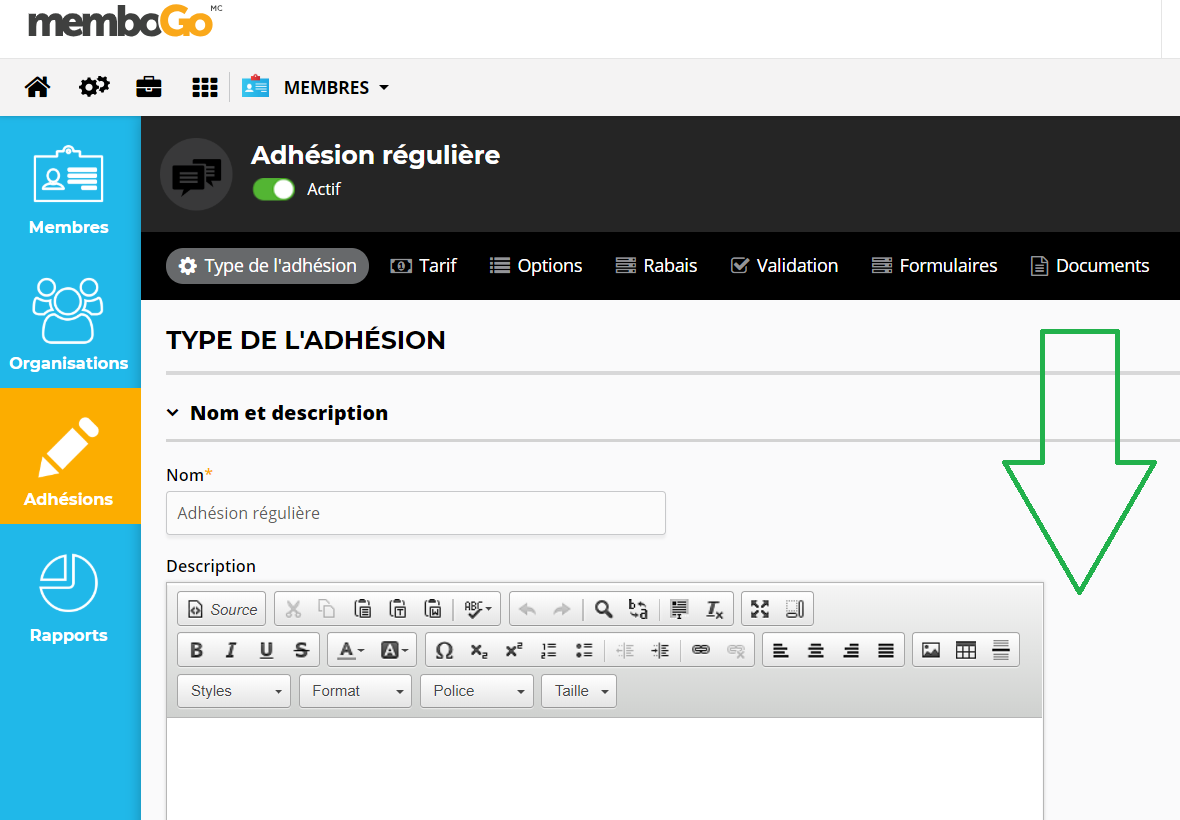Open the spell check ABC dropdown
This screenshot has width=1180, height=820.
point(478,609)
